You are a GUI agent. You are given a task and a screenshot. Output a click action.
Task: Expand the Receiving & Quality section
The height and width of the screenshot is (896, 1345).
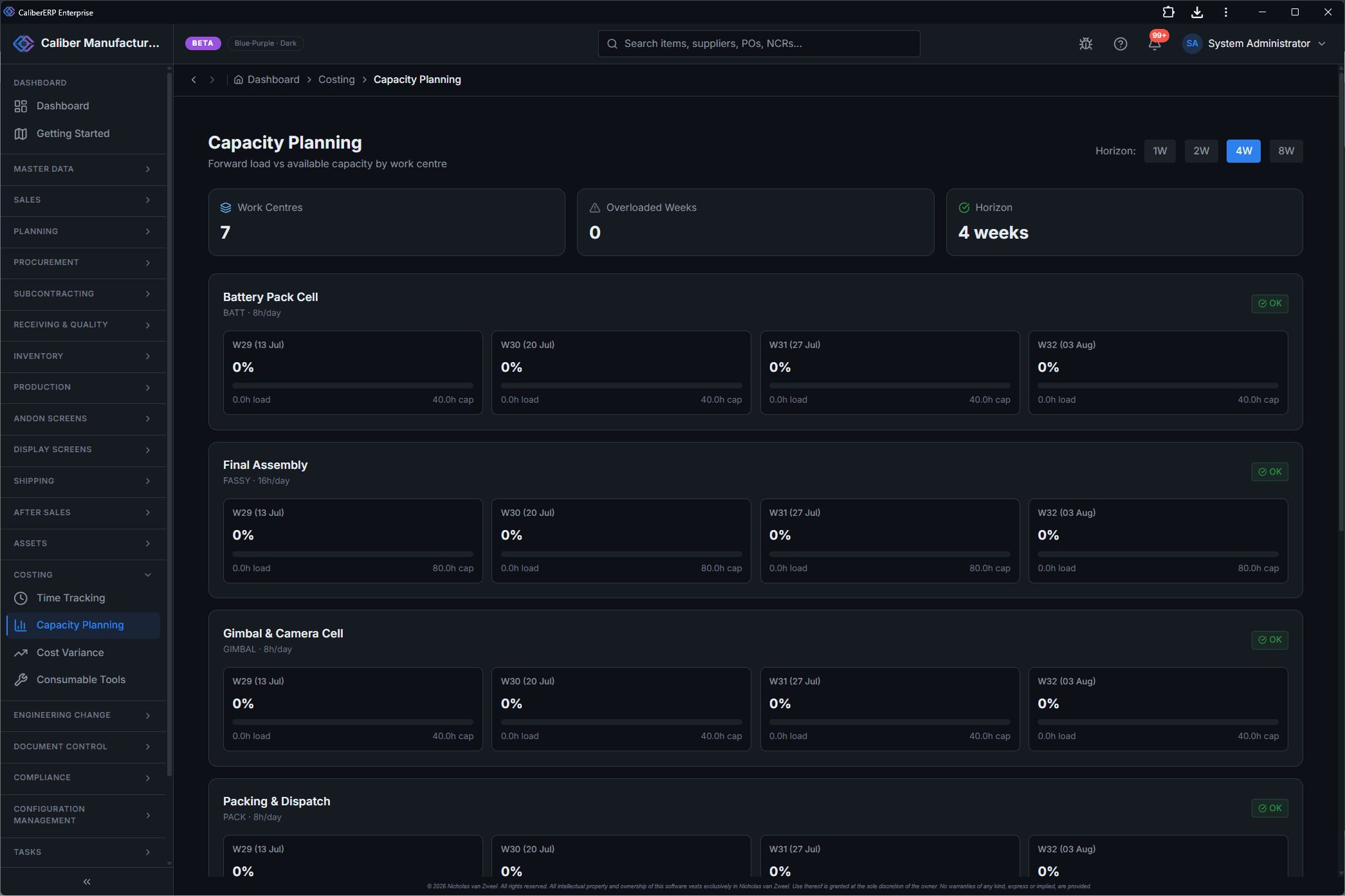coord(83,325)
